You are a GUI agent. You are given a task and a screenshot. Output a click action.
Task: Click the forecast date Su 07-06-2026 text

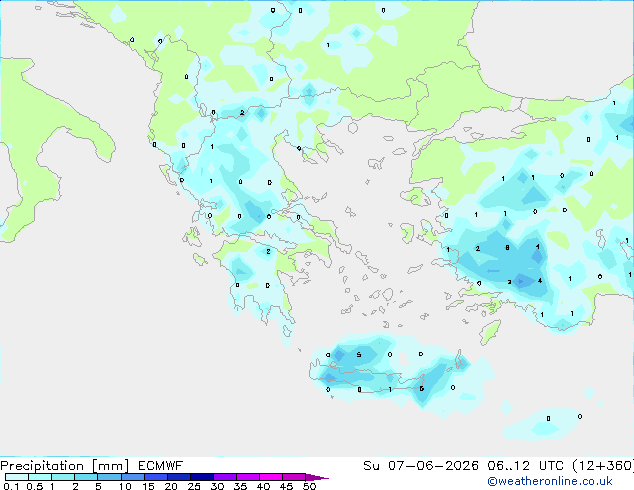coord(421,465)
